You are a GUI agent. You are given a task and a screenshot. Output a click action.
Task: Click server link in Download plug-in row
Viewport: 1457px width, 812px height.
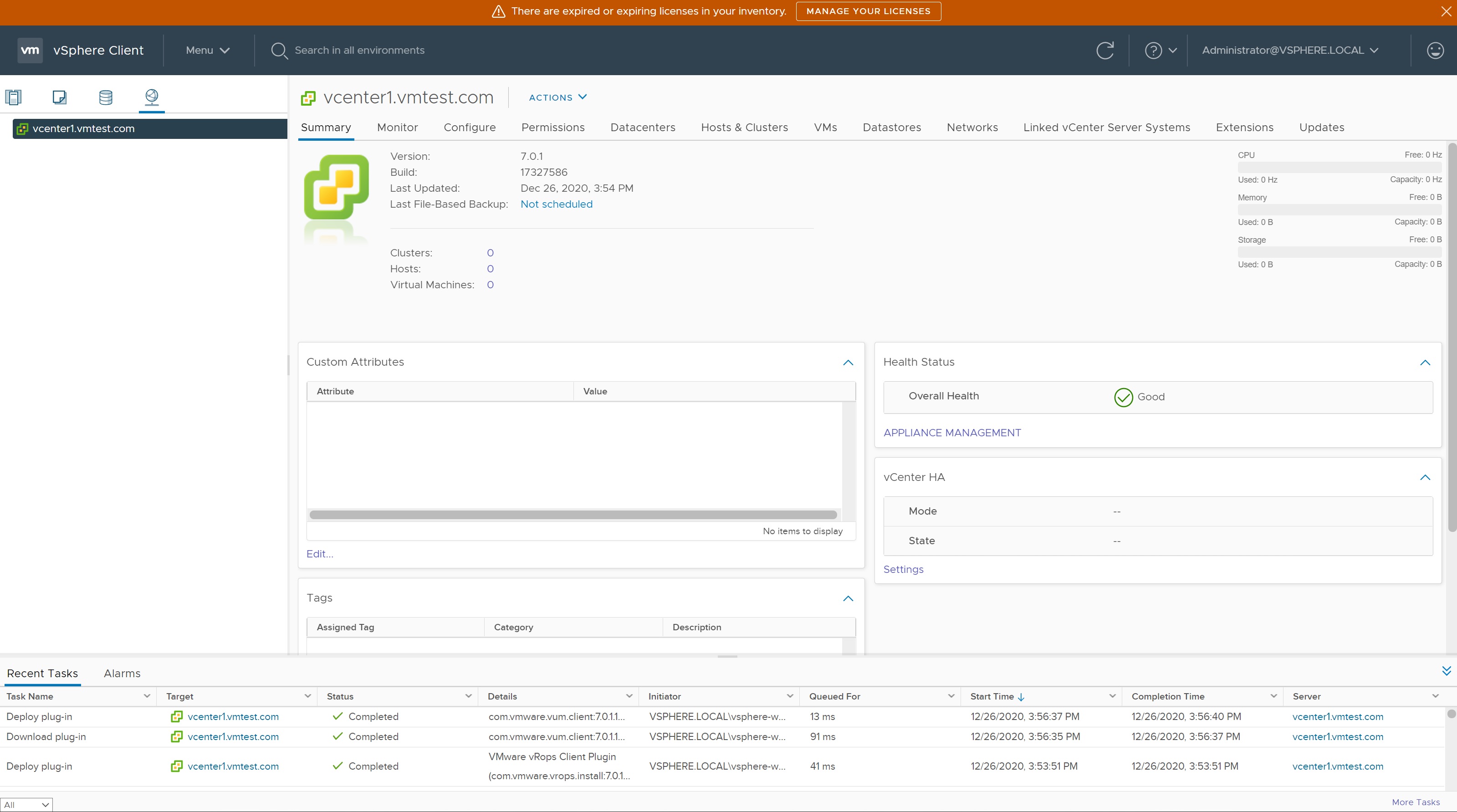[x=1337, y=737]
